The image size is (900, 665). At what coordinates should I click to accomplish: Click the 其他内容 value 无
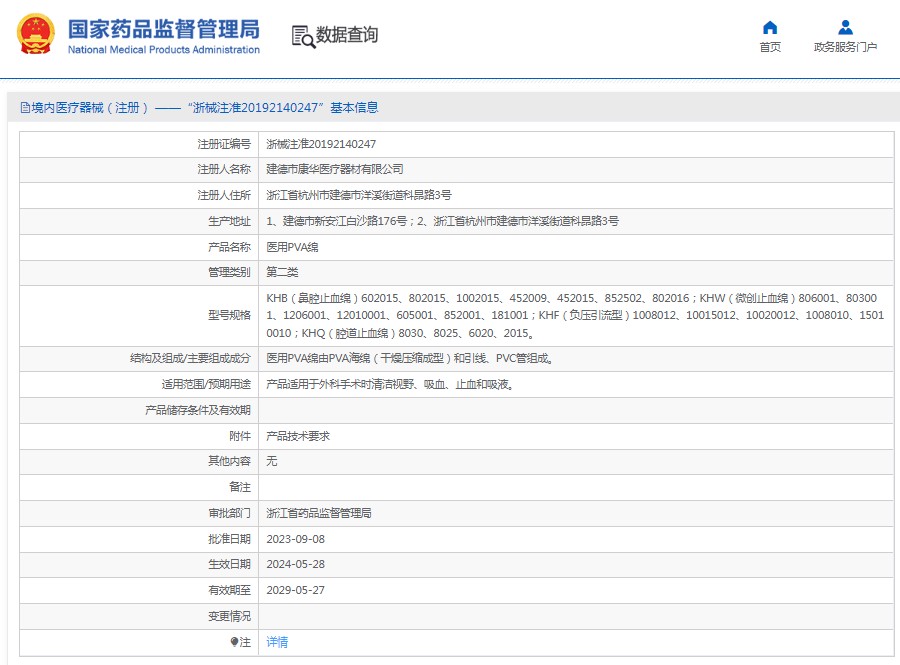pos(271,461)
